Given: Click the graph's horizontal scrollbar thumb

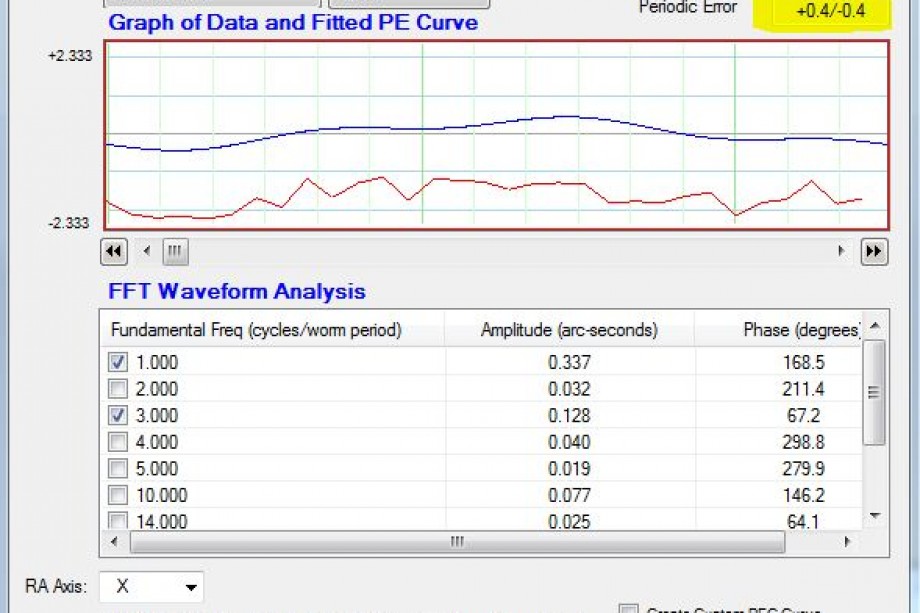Looking at the screenshot, I should [x=175, y=252].
